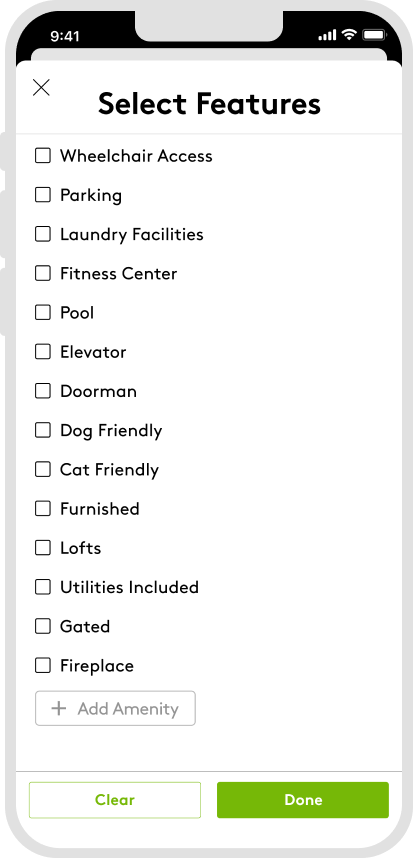
Task: Check the Wheelchair Access checkbox
Action: (43, 155)
